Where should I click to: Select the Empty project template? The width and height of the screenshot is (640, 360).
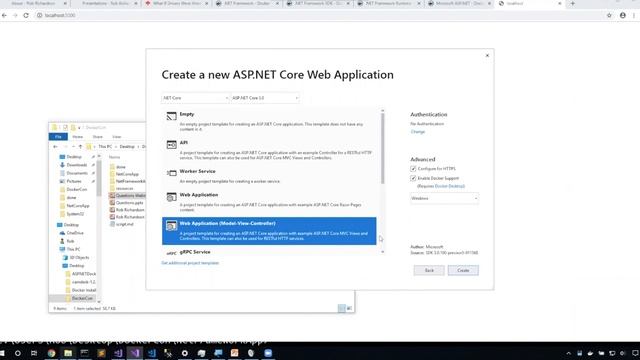[269, 121]
